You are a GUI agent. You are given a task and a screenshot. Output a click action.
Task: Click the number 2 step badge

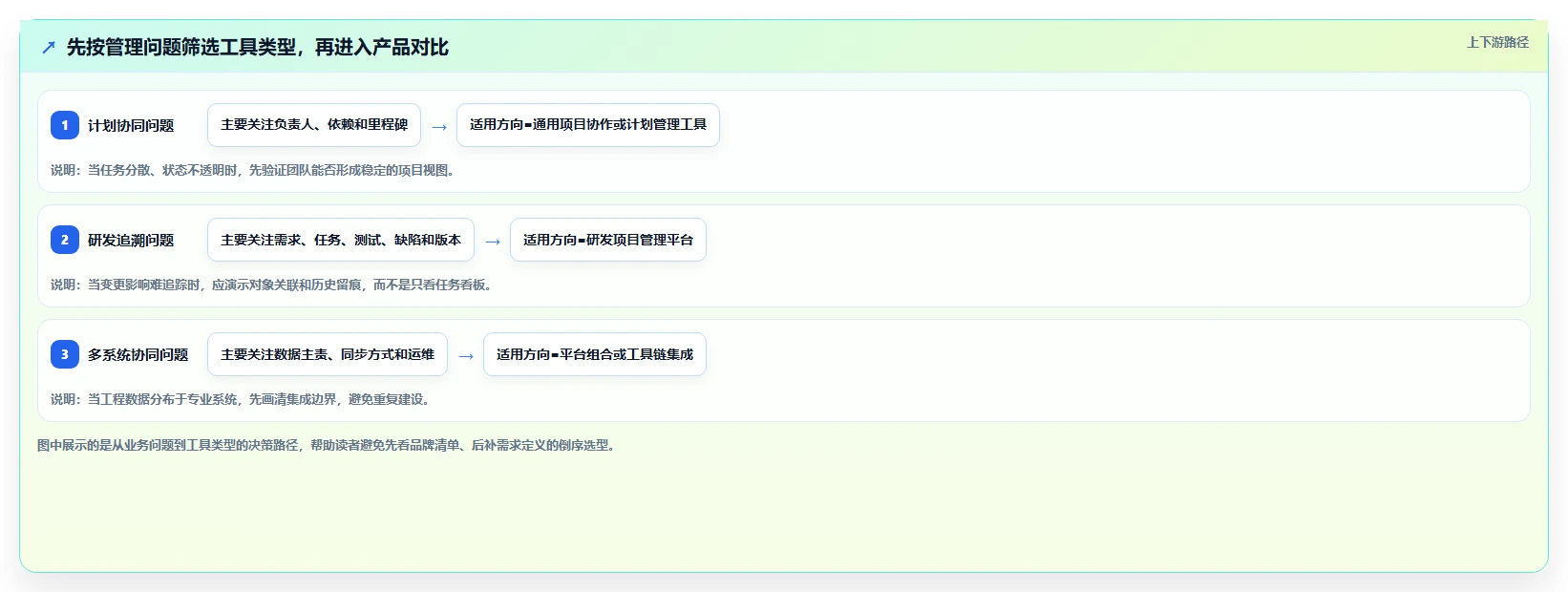65,240
